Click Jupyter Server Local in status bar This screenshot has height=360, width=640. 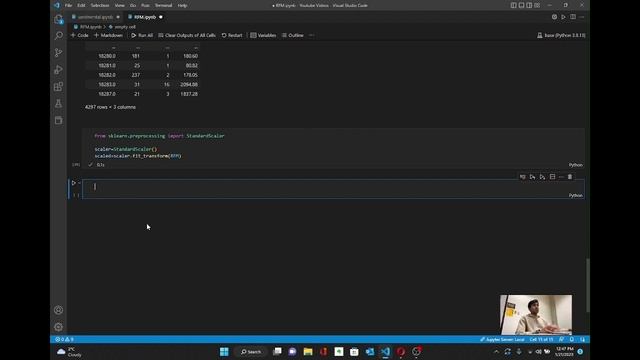[x=502, y=339]
